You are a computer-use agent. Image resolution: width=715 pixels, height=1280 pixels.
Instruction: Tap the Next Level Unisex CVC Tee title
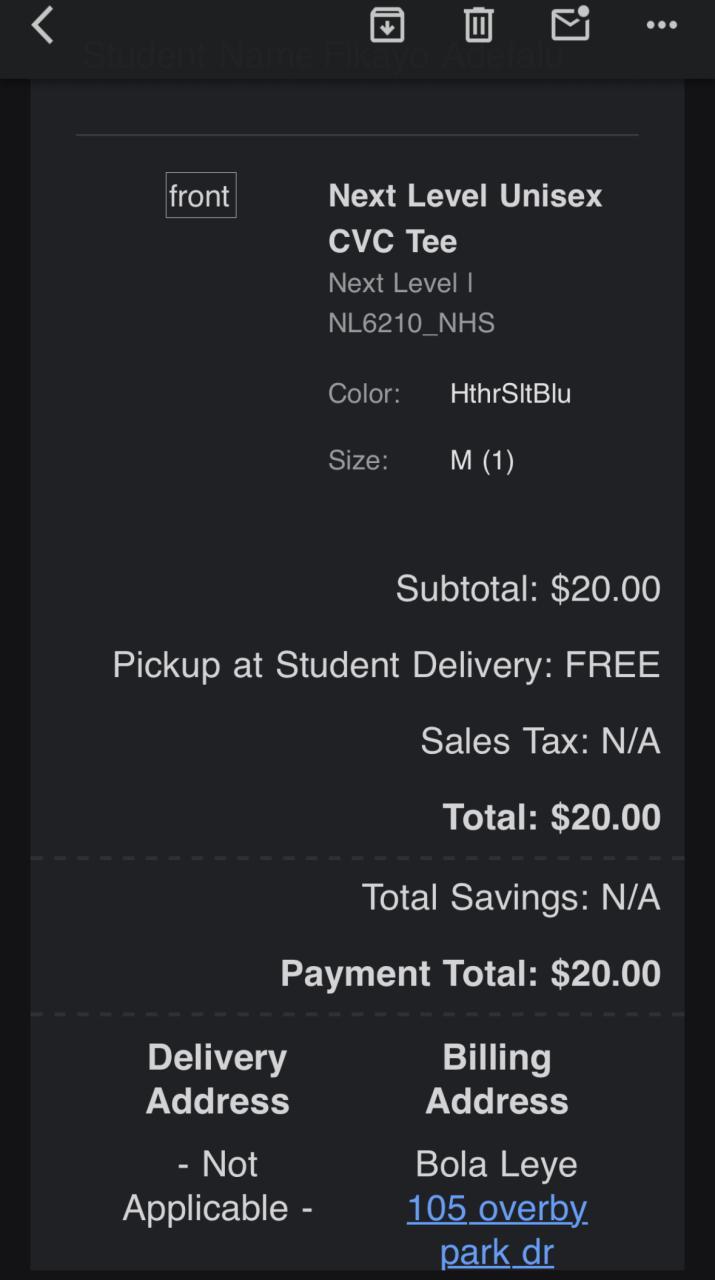click(x=465, y=217)
